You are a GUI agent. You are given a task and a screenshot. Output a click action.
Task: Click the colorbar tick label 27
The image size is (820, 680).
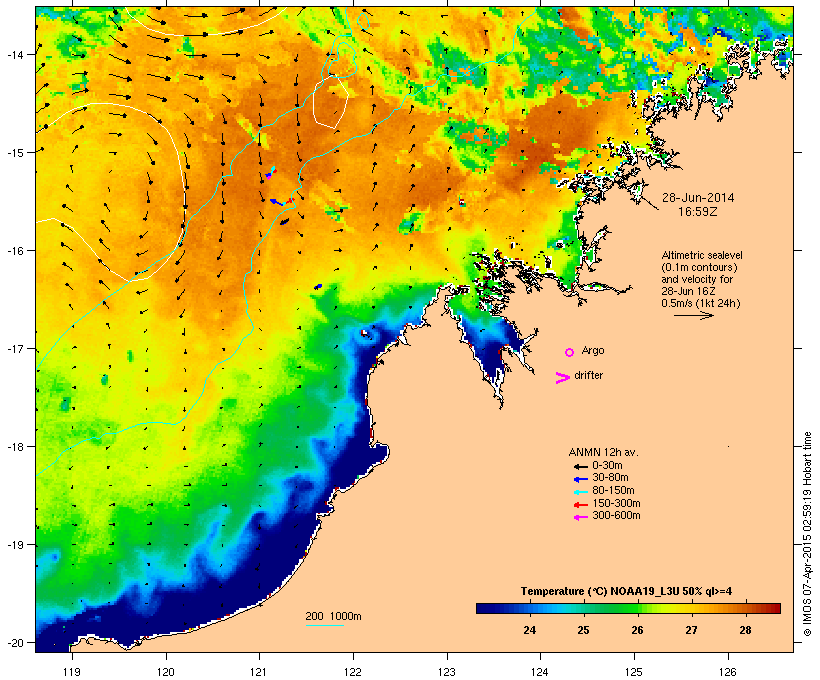pos(691,630)
